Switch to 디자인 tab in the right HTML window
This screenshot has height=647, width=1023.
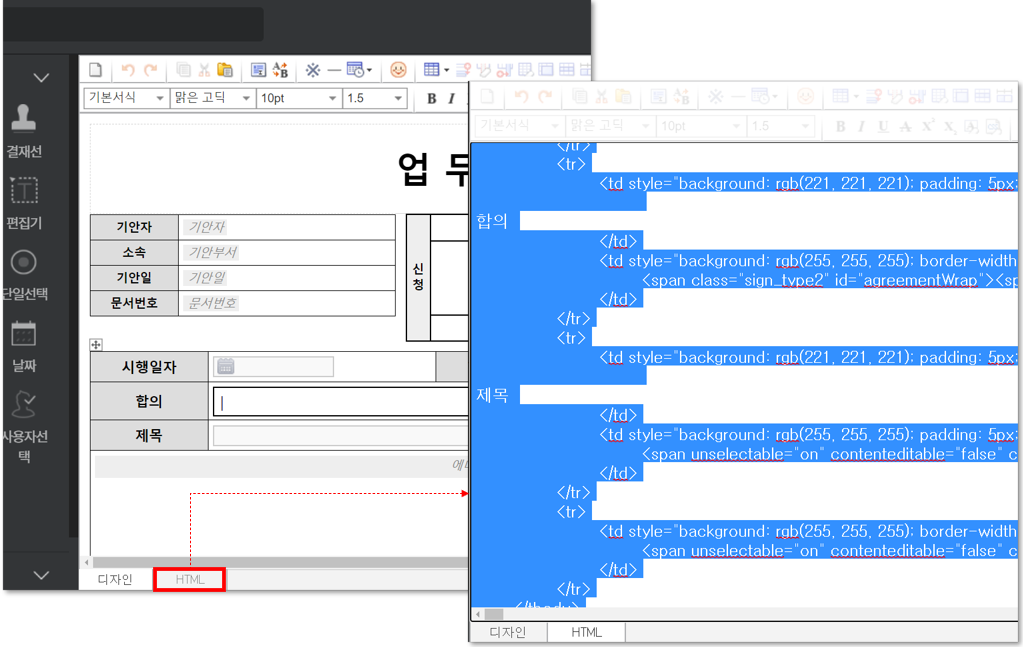coord(507,632)
